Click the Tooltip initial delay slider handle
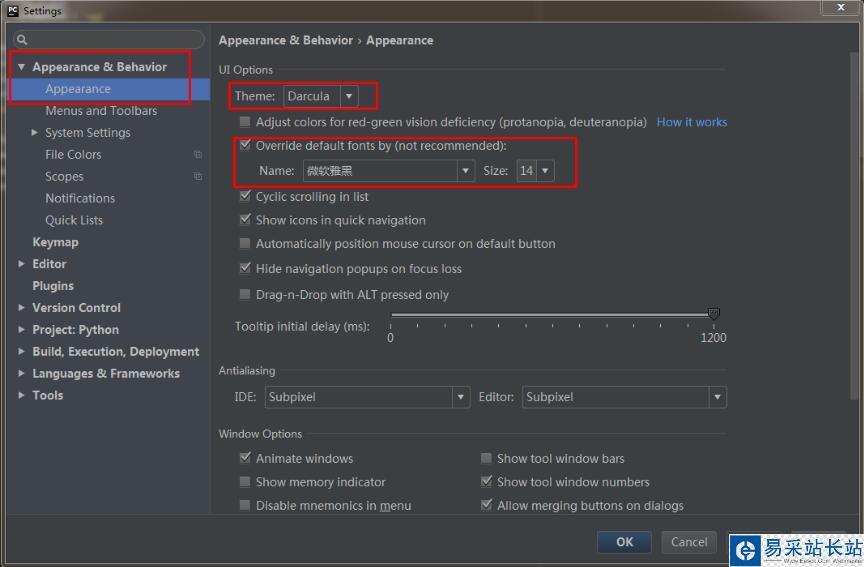The height and width of the screenshot is (567, 864). [x=713, y=314]
